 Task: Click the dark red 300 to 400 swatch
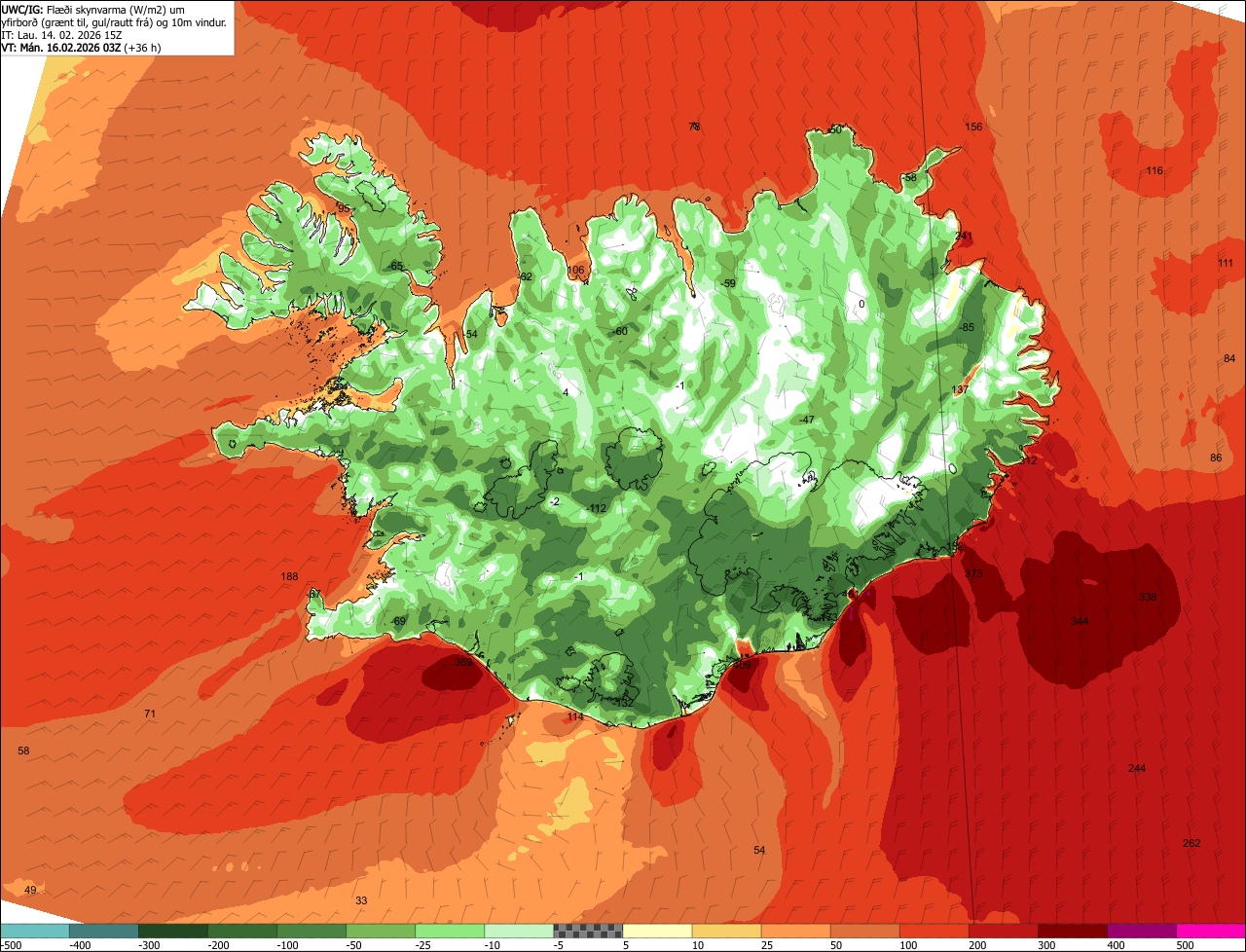[x=1072, y=931]
